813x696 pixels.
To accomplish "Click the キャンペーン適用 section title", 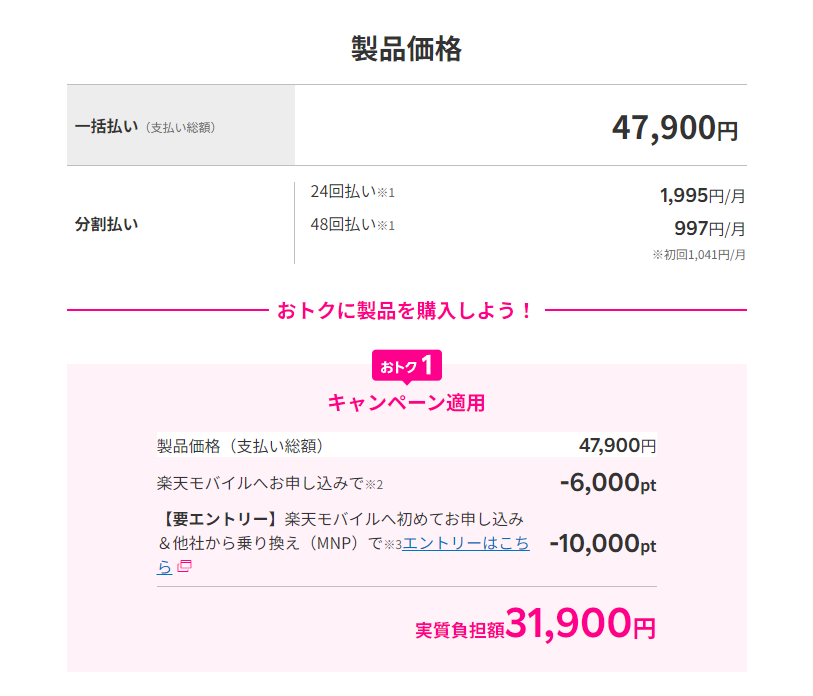I will point(406,402).
